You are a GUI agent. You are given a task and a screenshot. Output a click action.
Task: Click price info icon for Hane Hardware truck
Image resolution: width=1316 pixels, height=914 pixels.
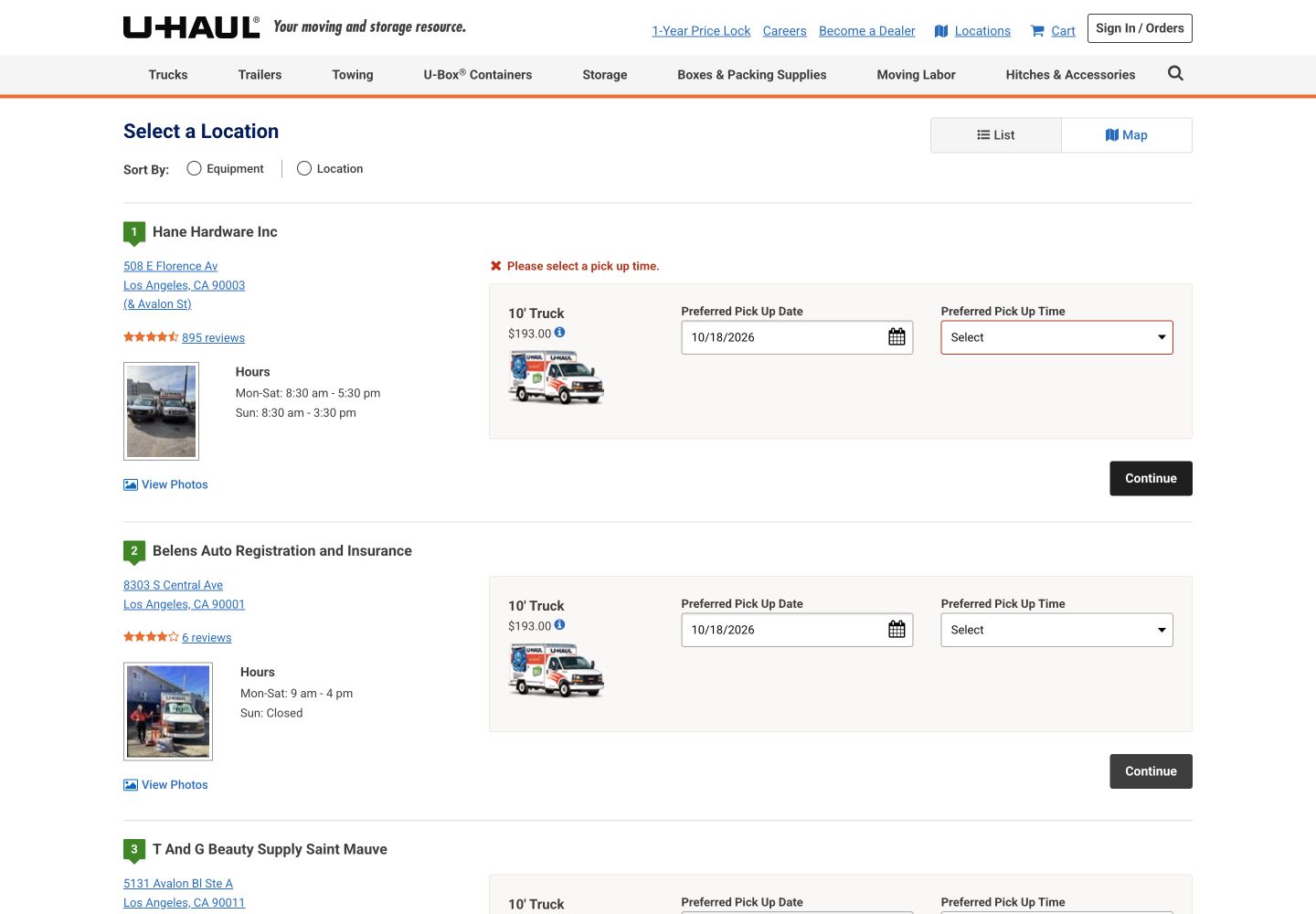pos(559,333)
